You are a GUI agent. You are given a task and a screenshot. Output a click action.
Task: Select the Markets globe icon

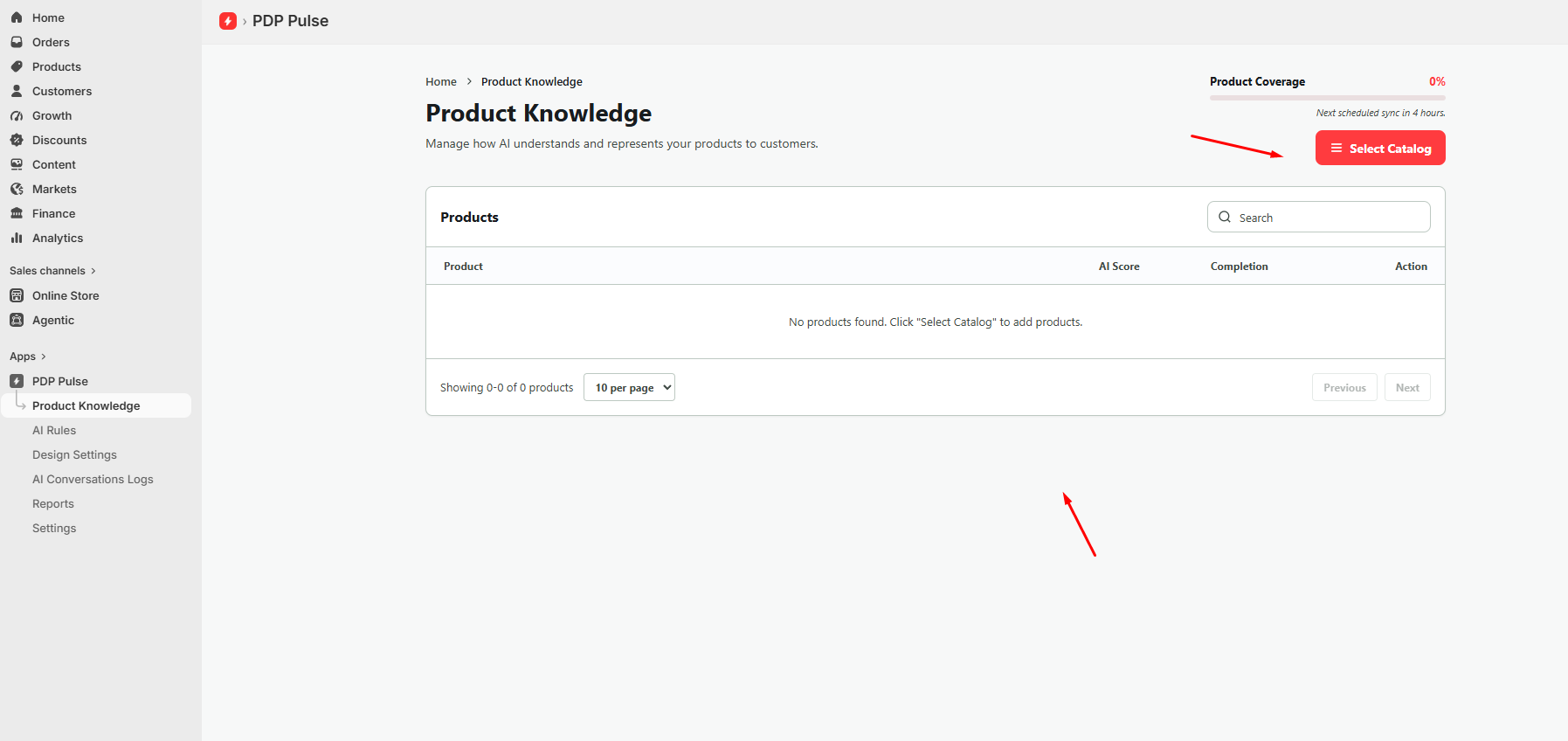(x=17, y=189)
